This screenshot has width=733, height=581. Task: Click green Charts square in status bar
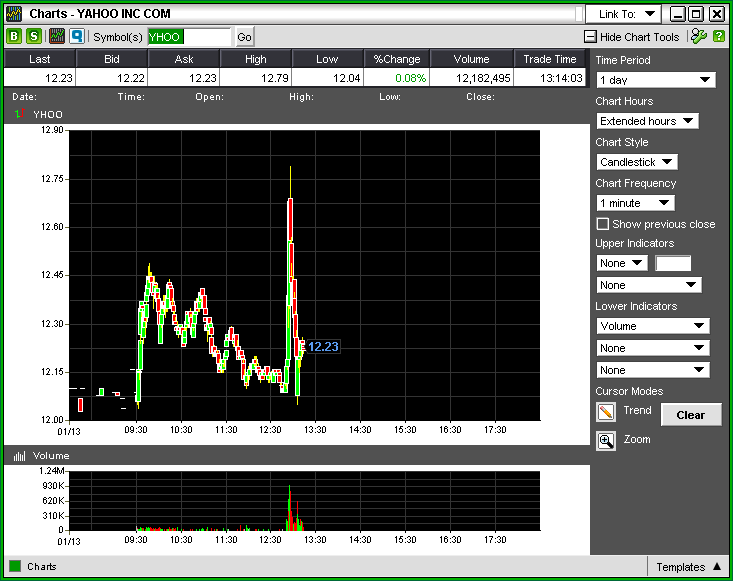[15, 567]
